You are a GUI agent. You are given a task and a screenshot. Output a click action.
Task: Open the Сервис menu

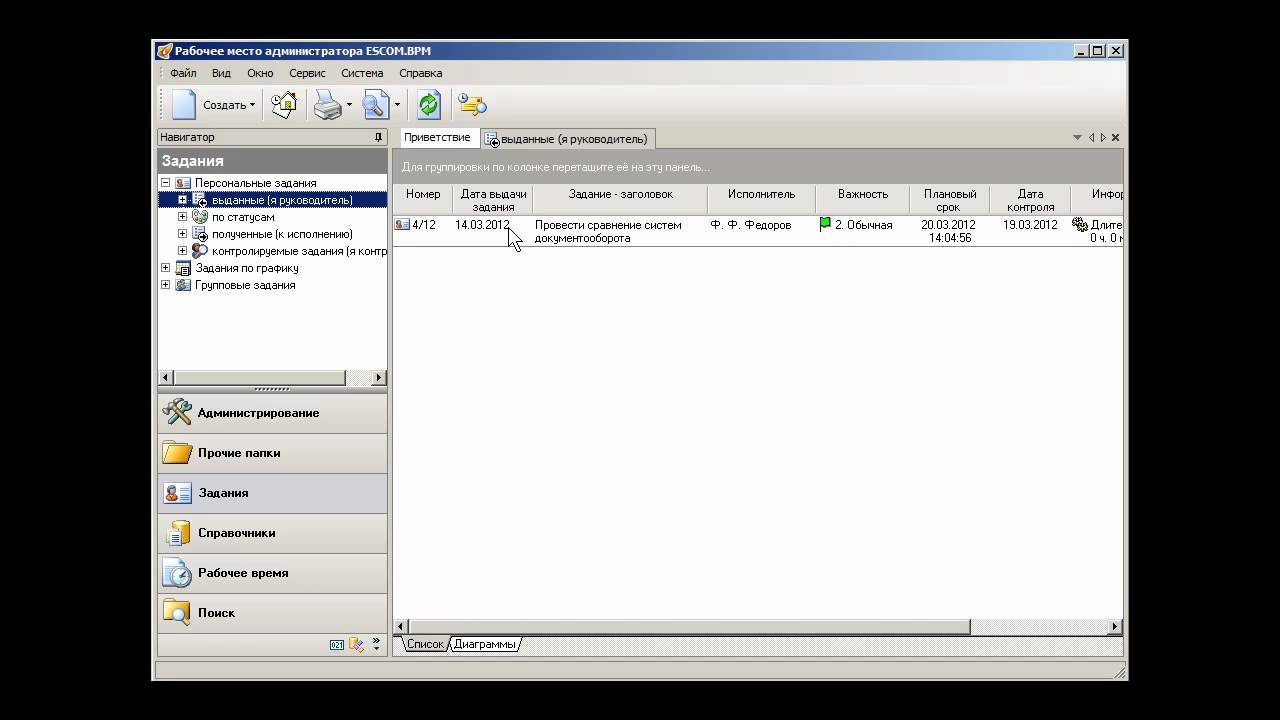click(x=307, y=73)
